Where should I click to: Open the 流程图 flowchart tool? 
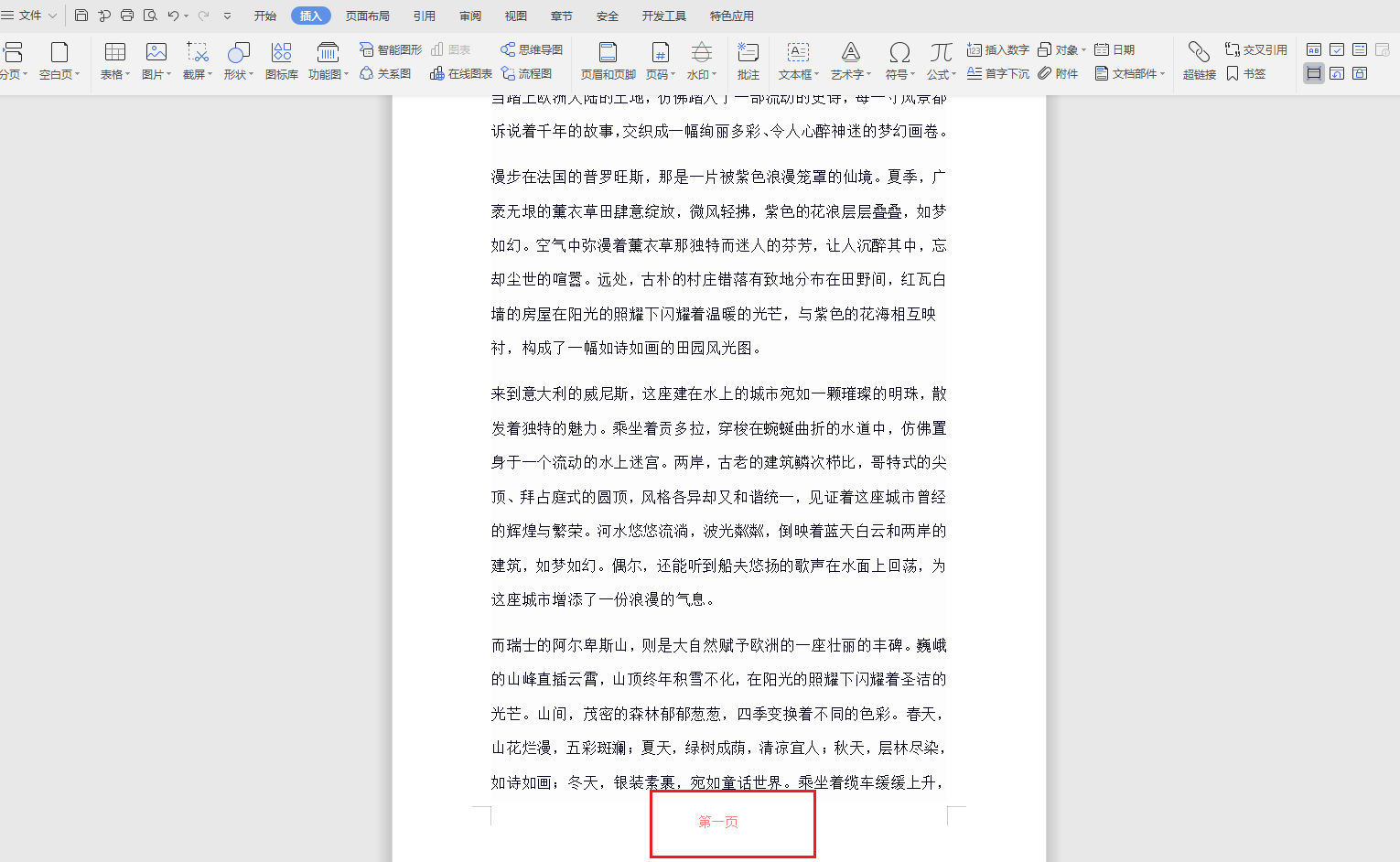click(x=531, y=73)
